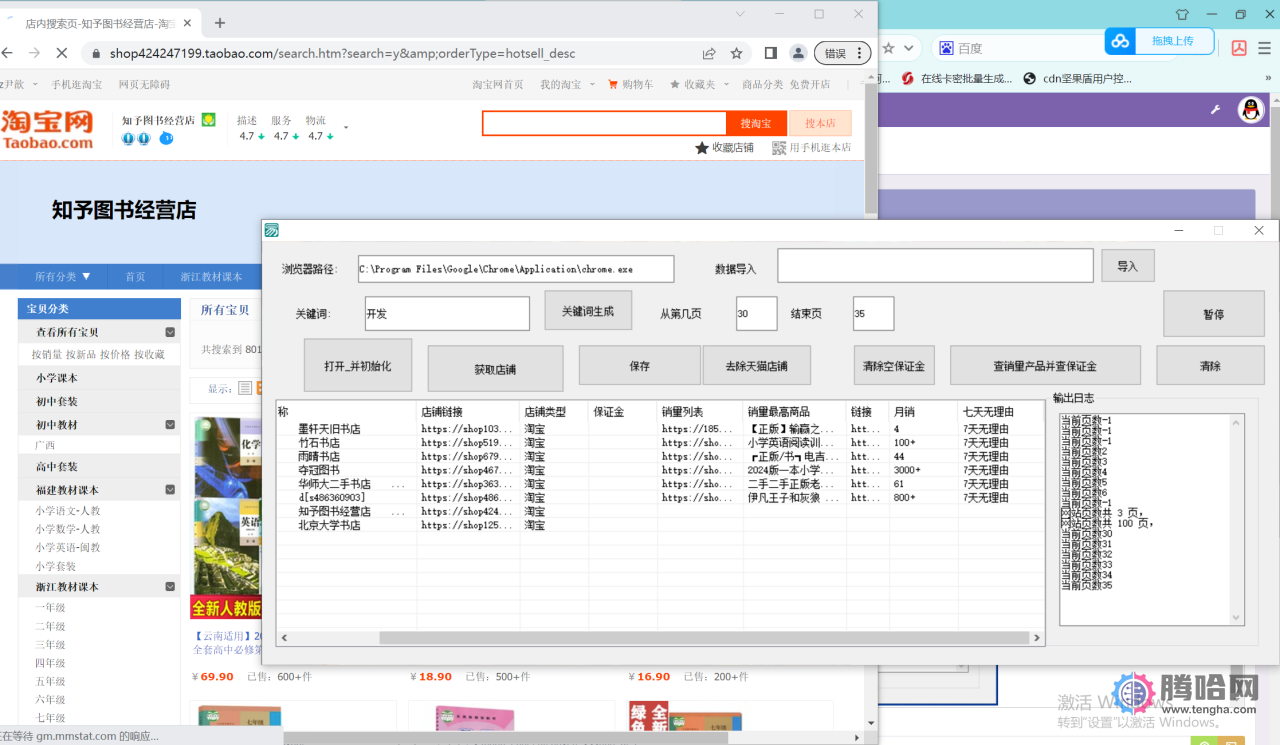Click the 去除天猫店铺 button
1280x745 pixels.
[x=757, y=366]
